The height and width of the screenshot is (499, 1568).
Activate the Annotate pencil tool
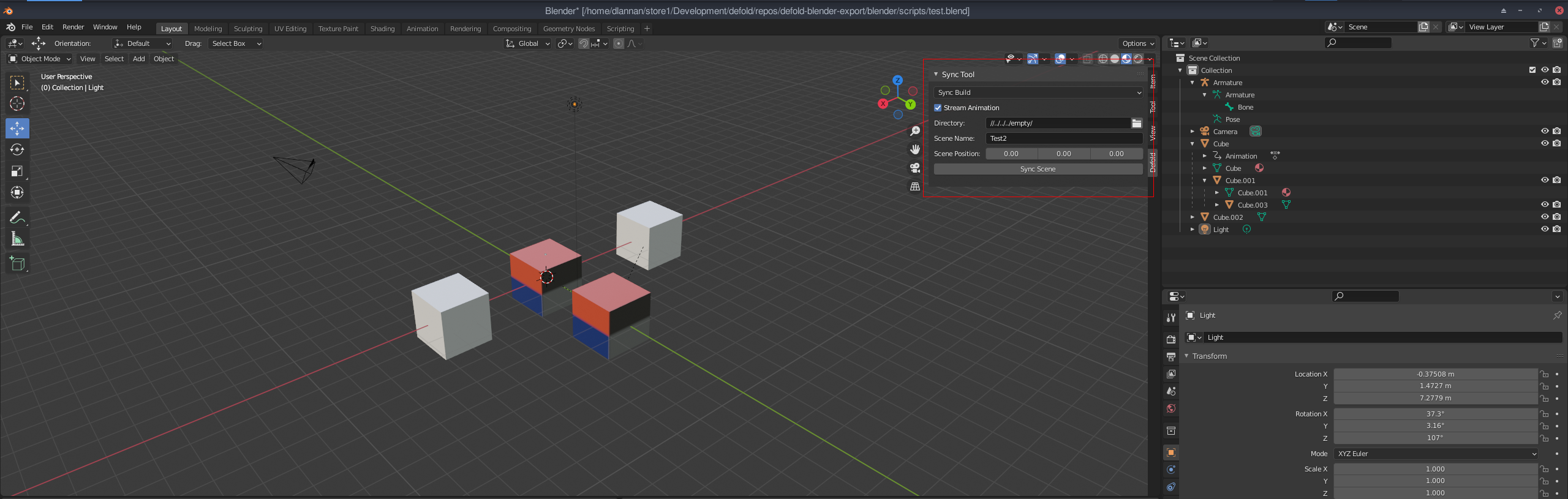coord(17,217)
